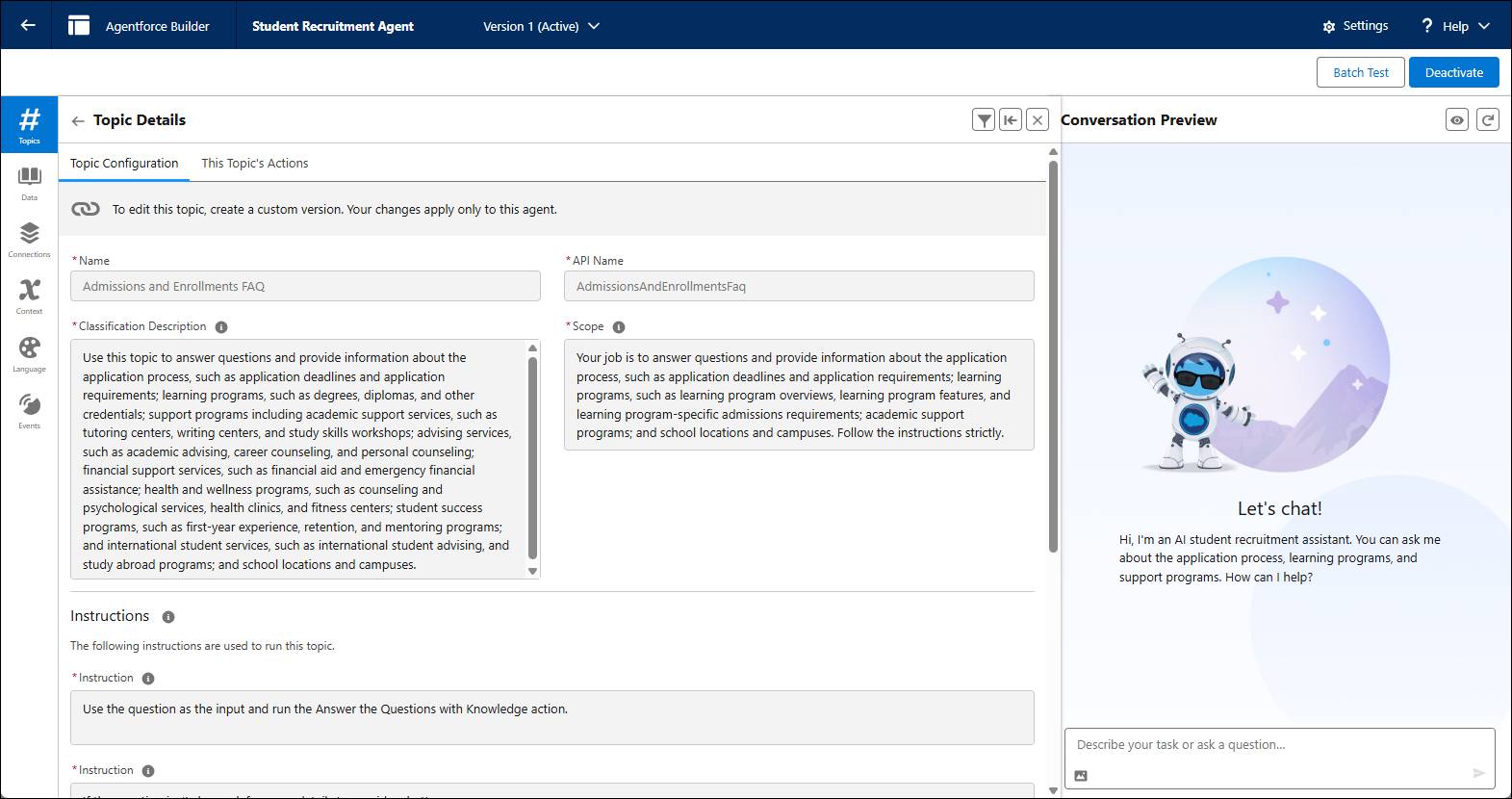Click the Topic Details scroll-up arrow
Image resolution: width=1512 pixels, height=799 pixels.
click(1053, 152)
